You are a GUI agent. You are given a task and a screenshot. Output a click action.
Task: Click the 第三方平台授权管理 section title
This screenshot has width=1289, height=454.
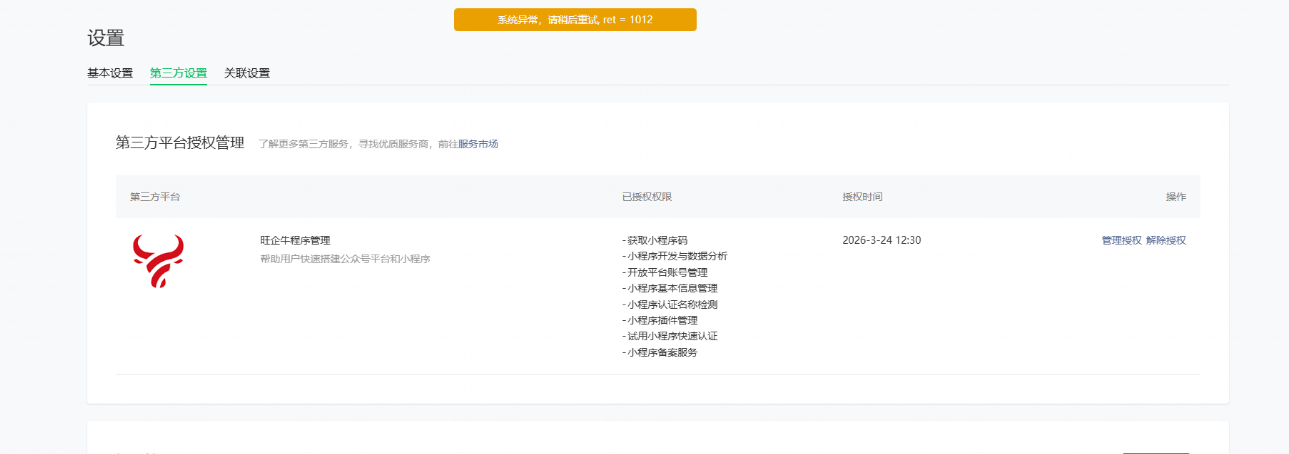click(180, 143)
